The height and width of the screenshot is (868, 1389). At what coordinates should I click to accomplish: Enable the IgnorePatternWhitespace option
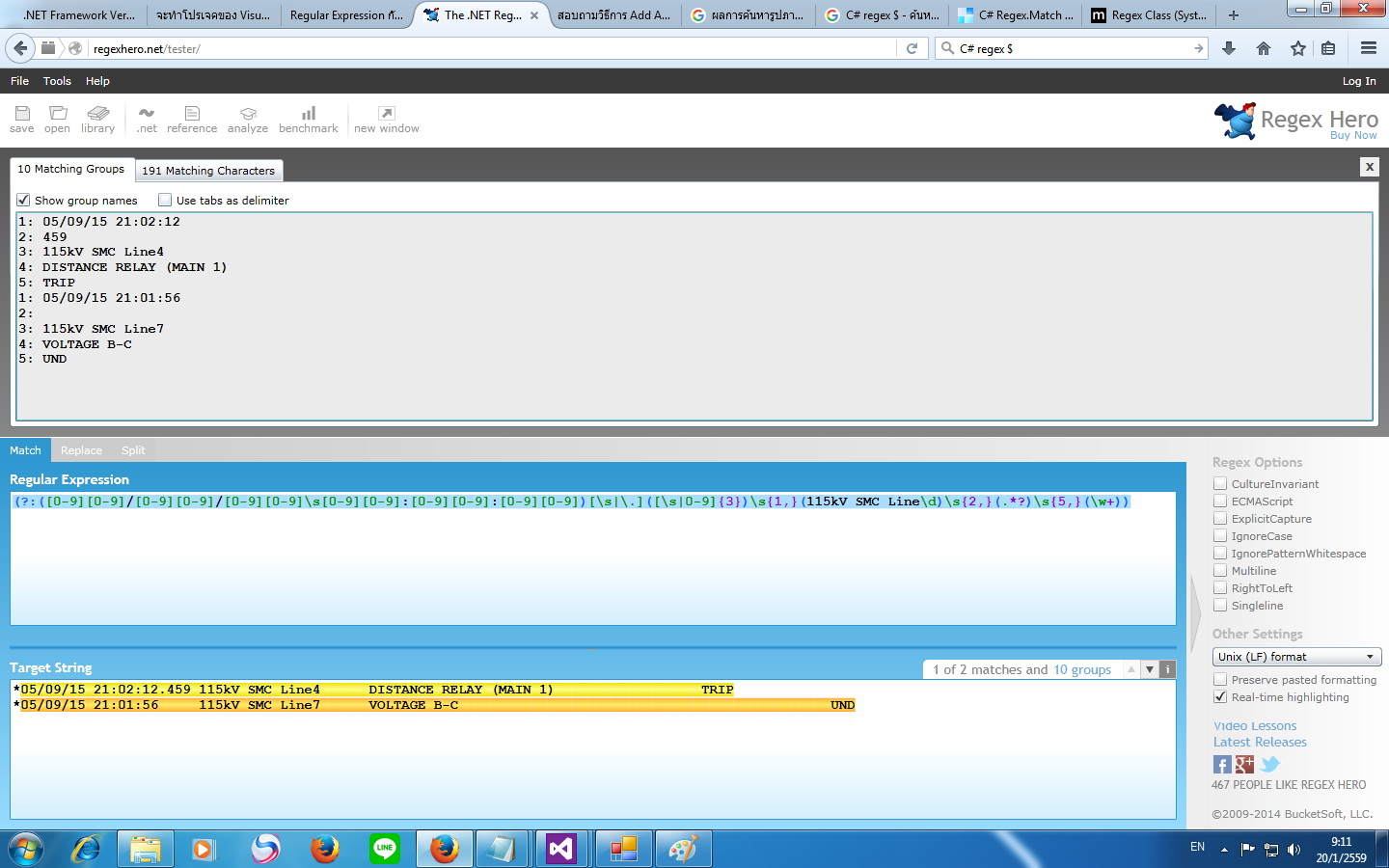click(x=1220, y=553)
